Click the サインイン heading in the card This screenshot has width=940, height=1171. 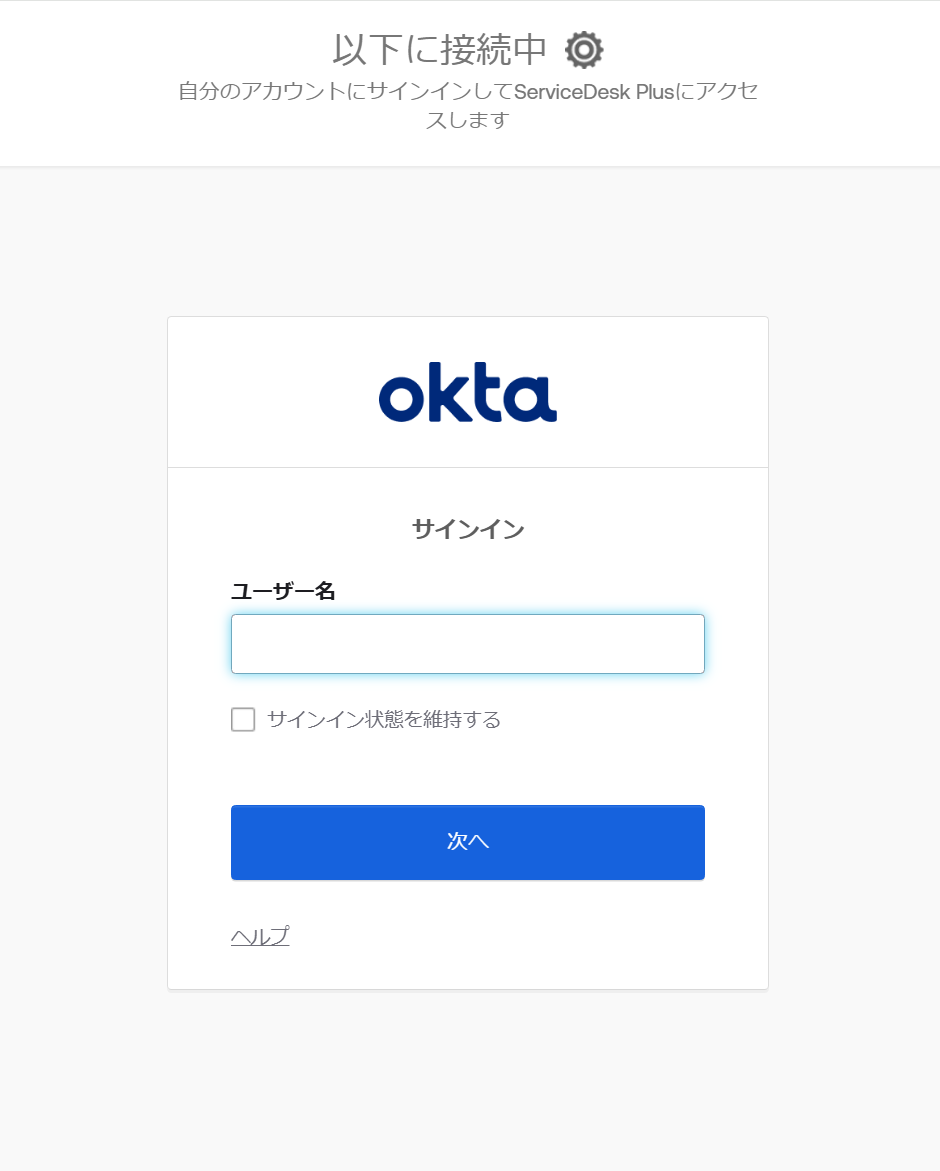click(467, 529)
